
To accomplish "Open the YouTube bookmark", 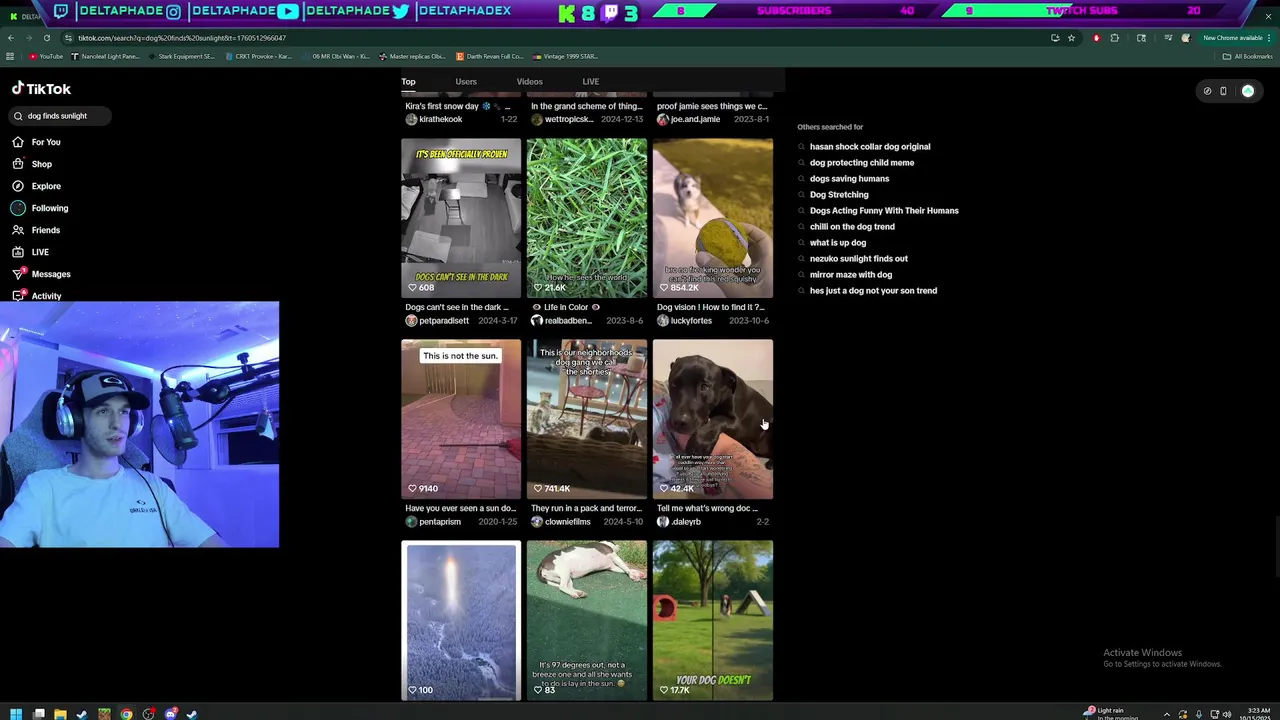I will (46, 56).
